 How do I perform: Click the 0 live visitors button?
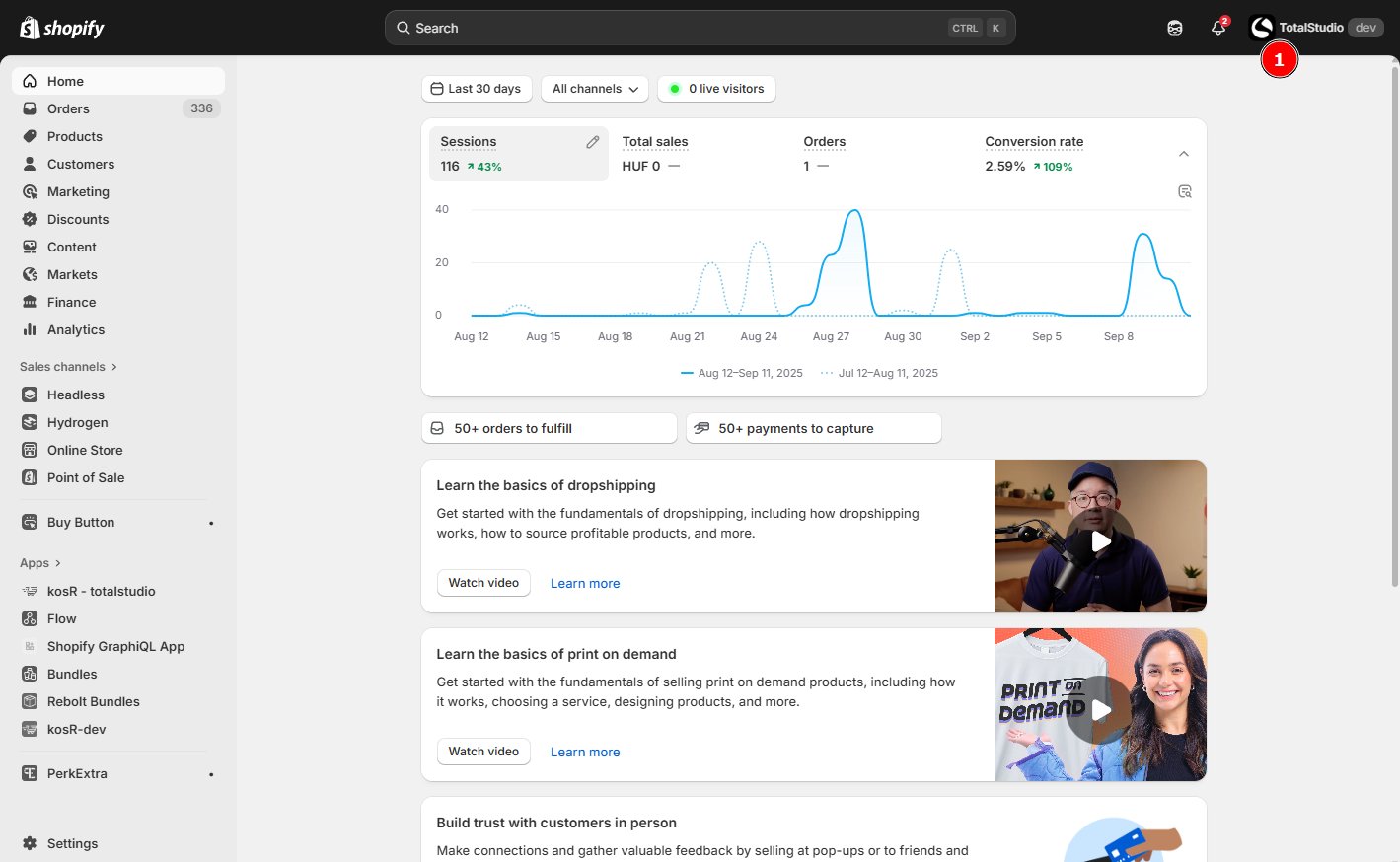coord(716,89)
